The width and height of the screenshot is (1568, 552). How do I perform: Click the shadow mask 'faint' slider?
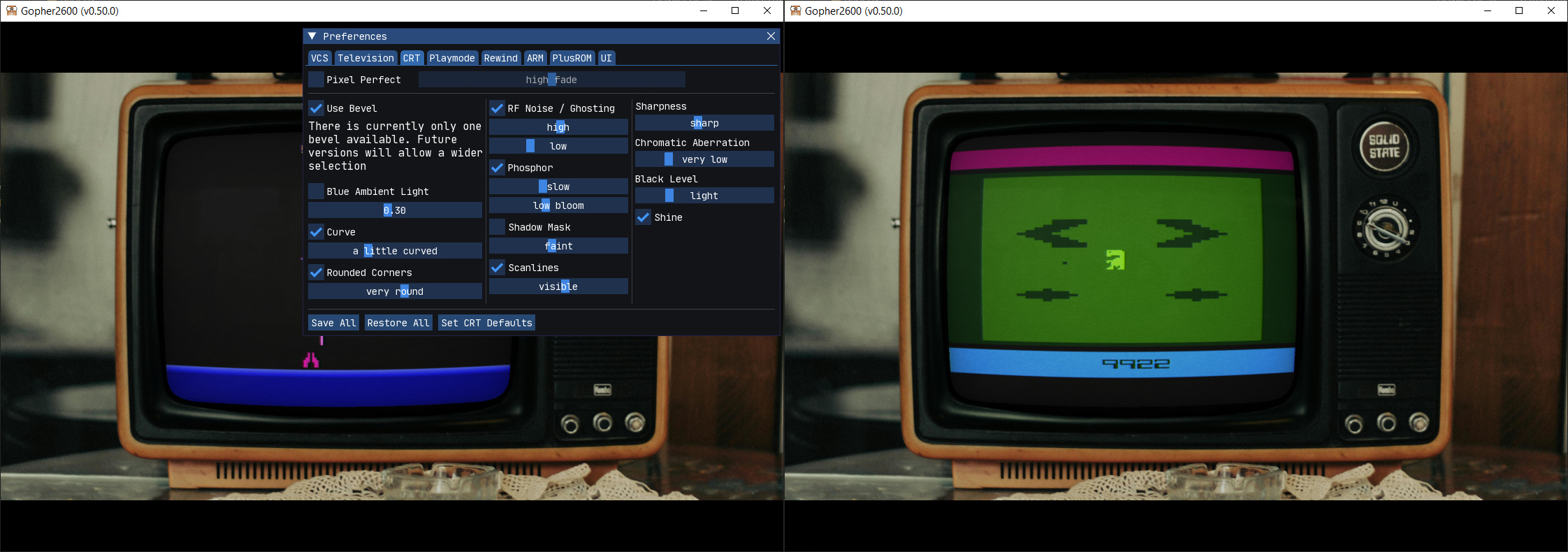tap(558, 246)
